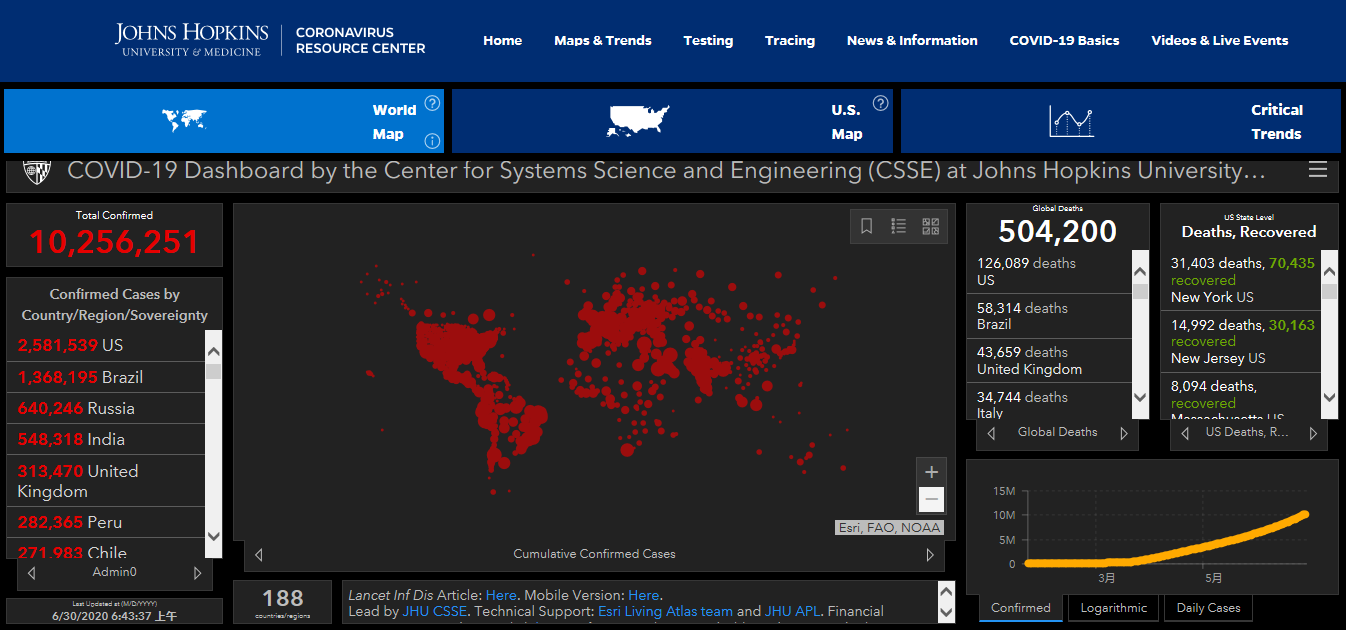Go to previous view left of Admin0
The width and height of the screenshot is (1346, 630).
31,573
